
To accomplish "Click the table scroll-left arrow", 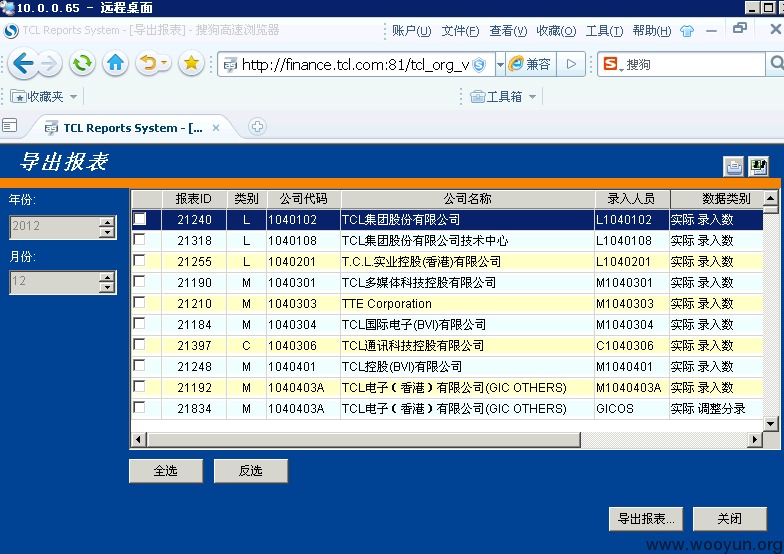I will click(138, 440).
